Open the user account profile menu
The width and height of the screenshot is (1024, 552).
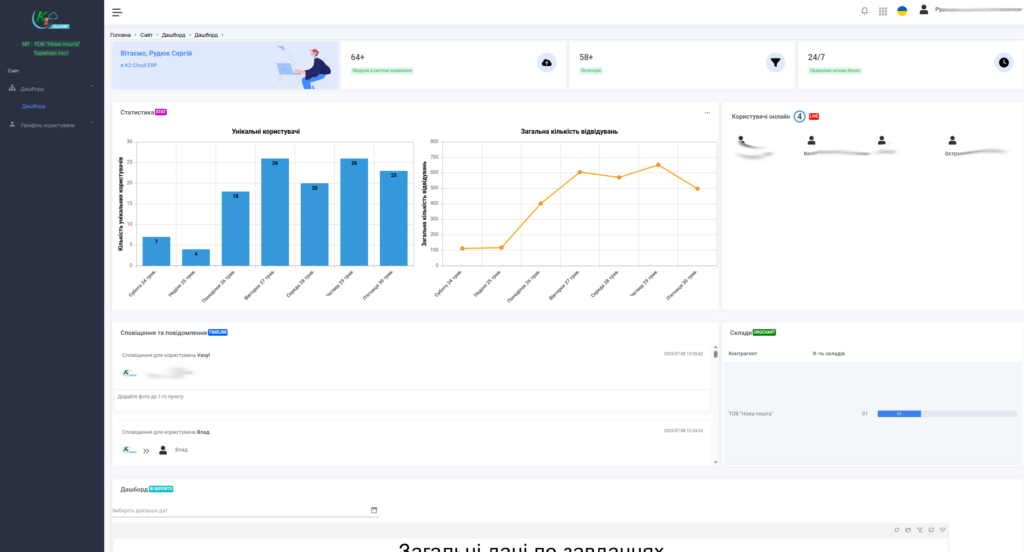[924, 10]
